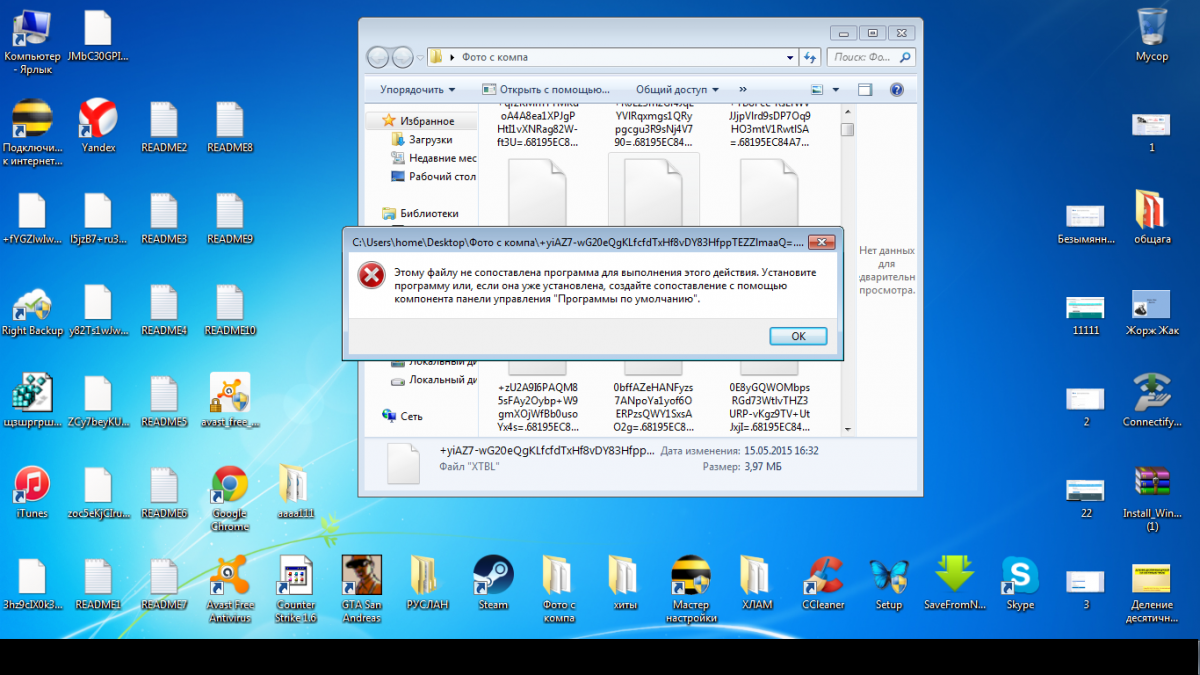Select Загрузки in the navigation pane
1200x675 pixels.
430,140
